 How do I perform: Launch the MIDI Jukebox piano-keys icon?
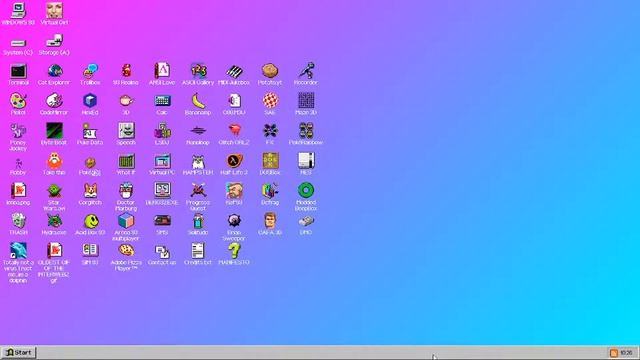point(234,71)
